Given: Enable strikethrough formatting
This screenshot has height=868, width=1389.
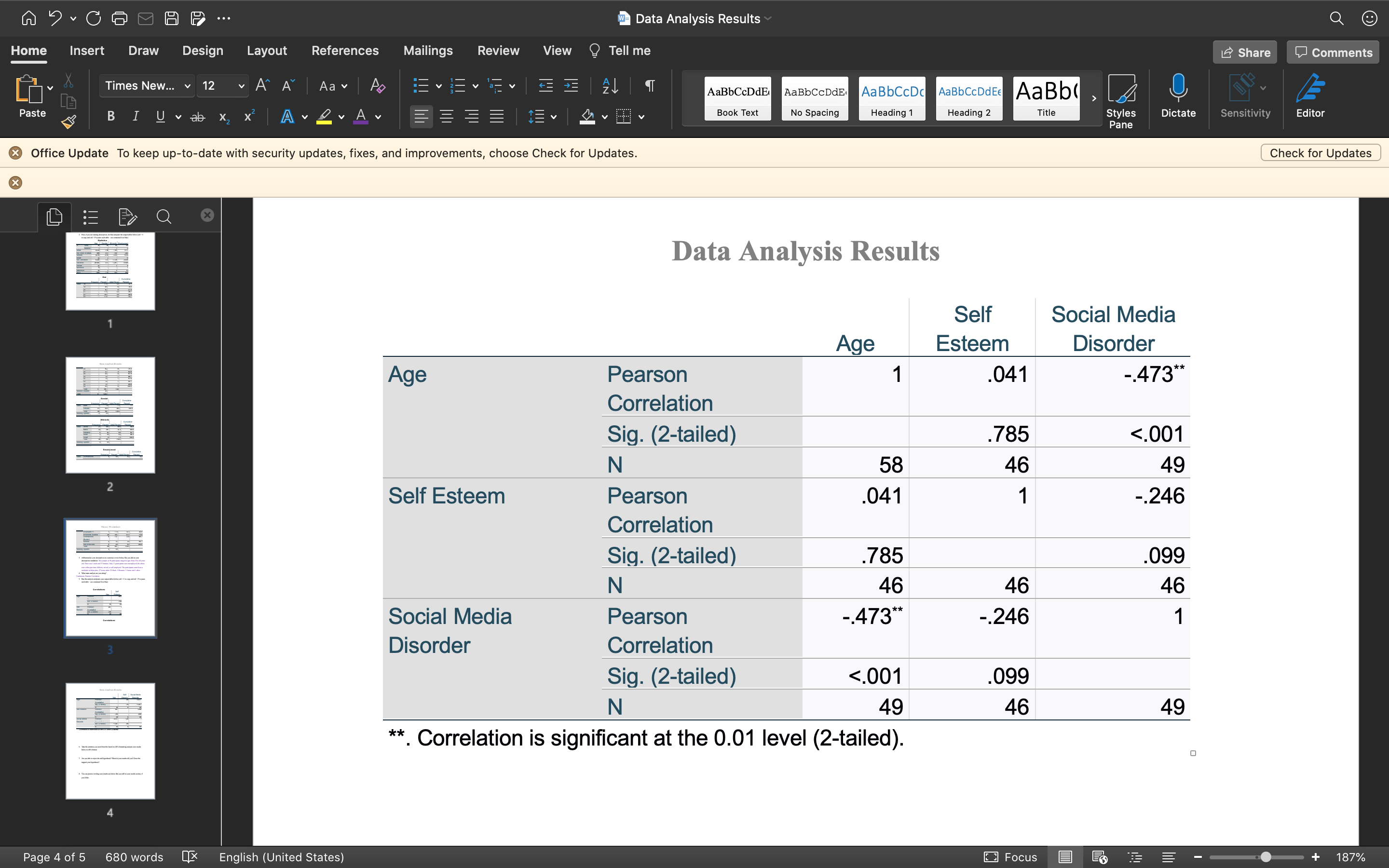Looking at the screenshot, I should point(197,117).
